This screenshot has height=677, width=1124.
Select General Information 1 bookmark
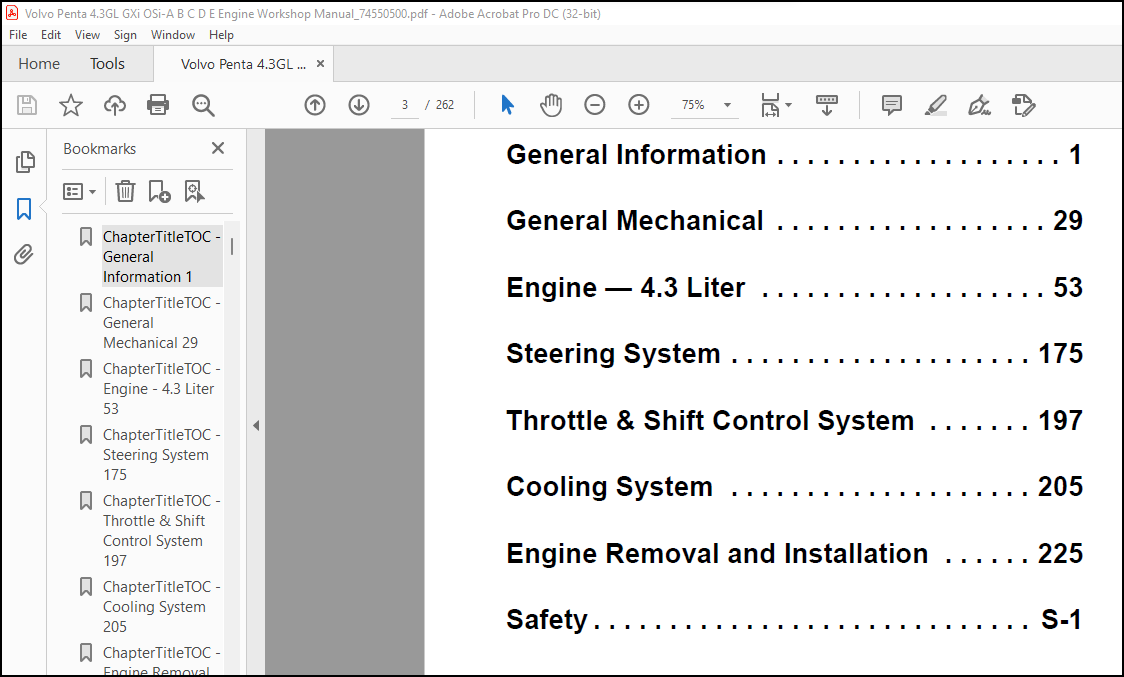point(161,257)
